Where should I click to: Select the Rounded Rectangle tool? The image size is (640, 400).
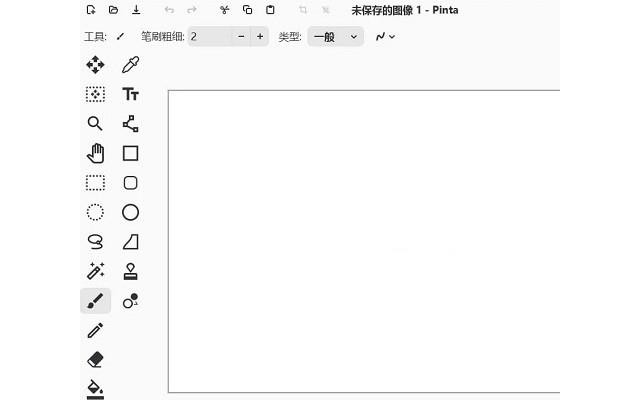click(130, 183)
